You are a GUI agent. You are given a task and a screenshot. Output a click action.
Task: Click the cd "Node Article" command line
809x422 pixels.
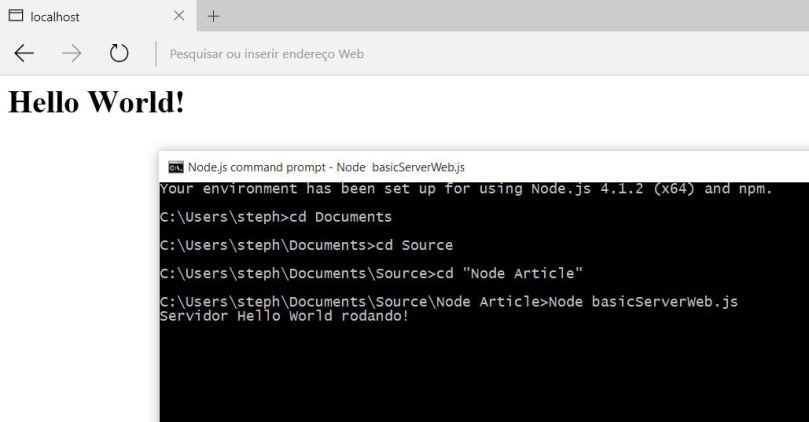click(370, 273)
